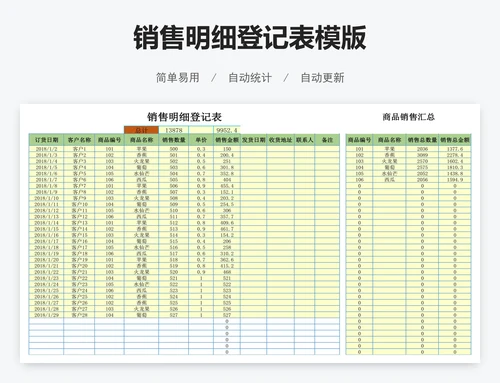
Task: Click the date cell 2018/1/10
Action: [x=46, y=198]
